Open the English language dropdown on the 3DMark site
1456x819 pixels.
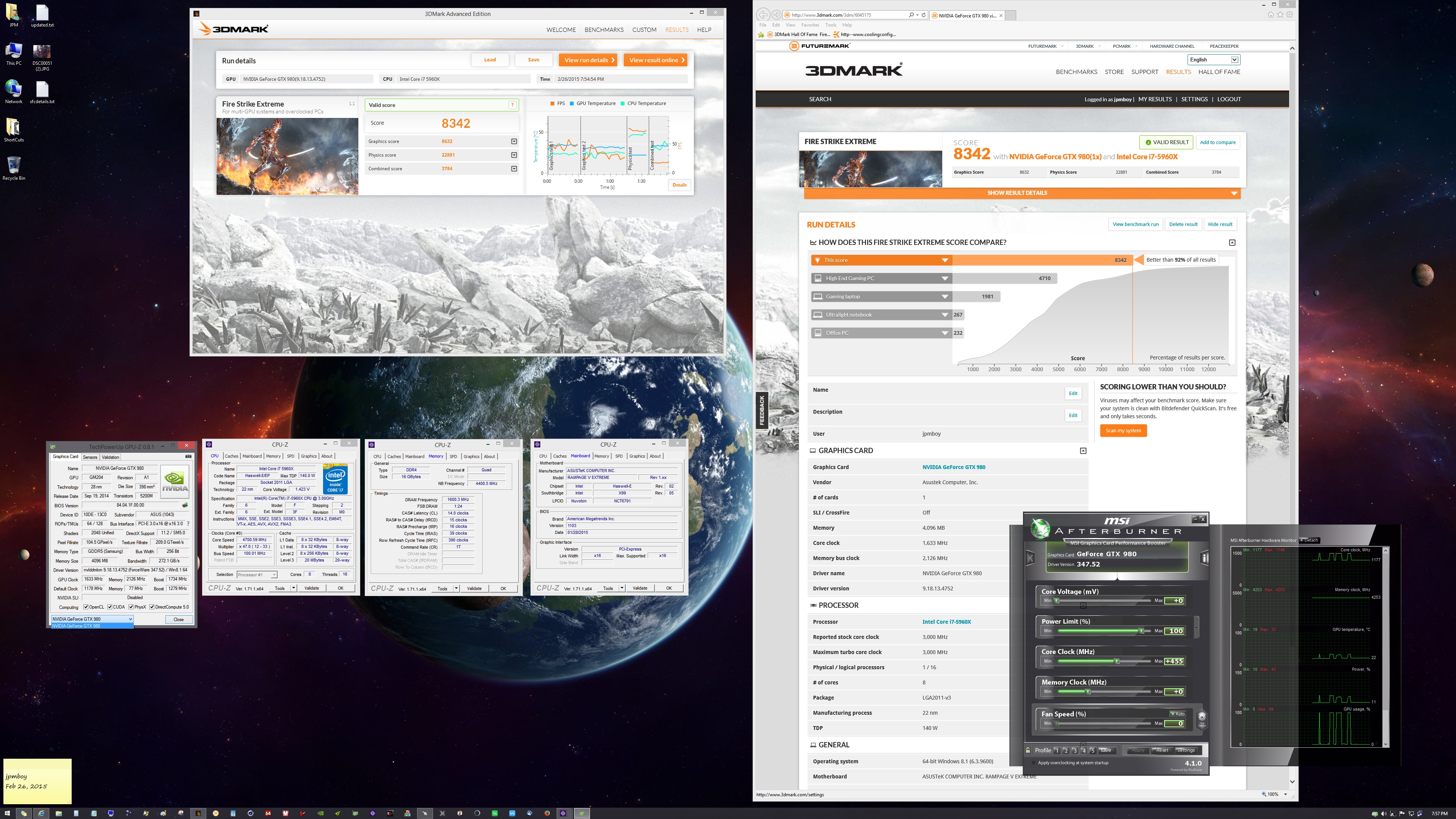click(1213, 60)
